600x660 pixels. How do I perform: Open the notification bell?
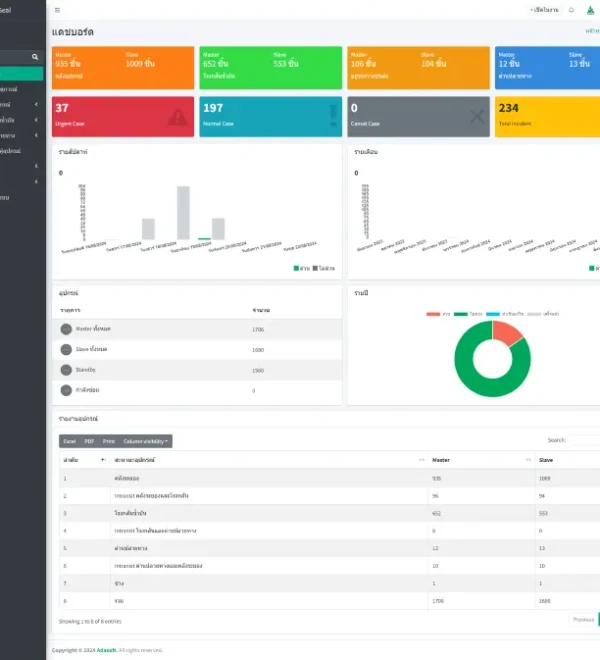(x=571, y=10)
